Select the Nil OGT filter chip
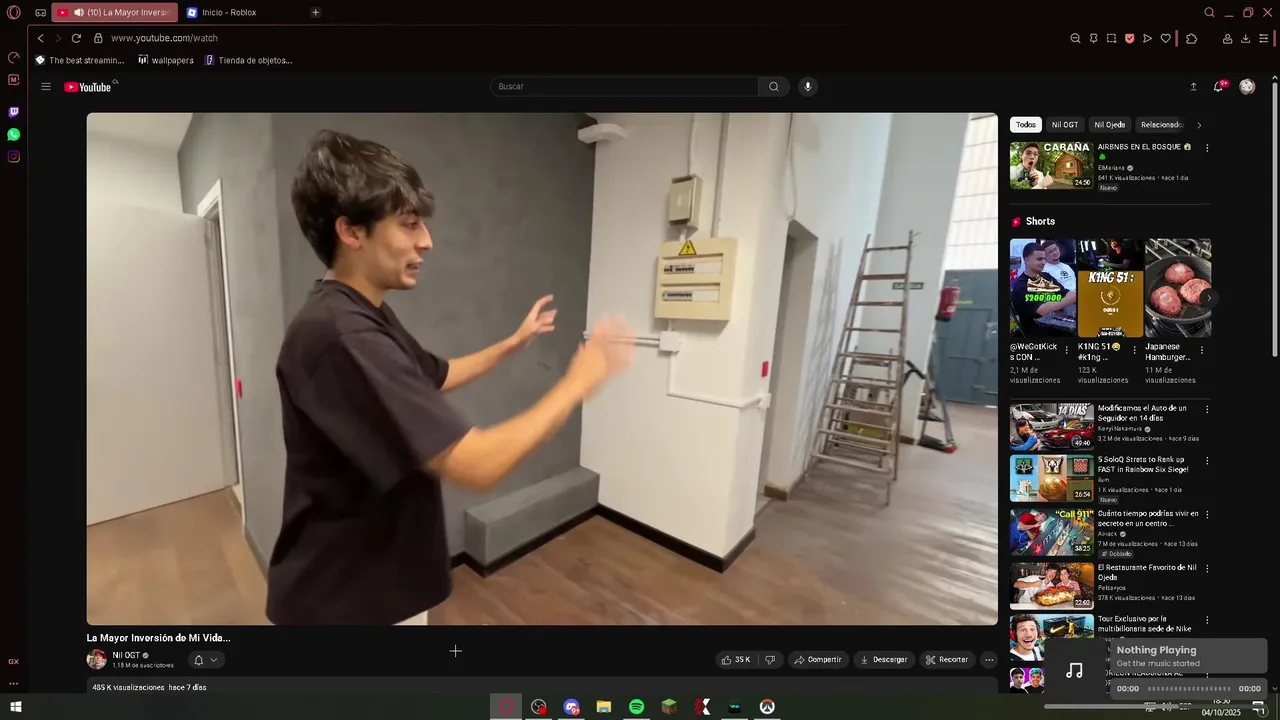Image resolution: width=1280 pixels, height=720 pixels. click(x=1065, y=125)
